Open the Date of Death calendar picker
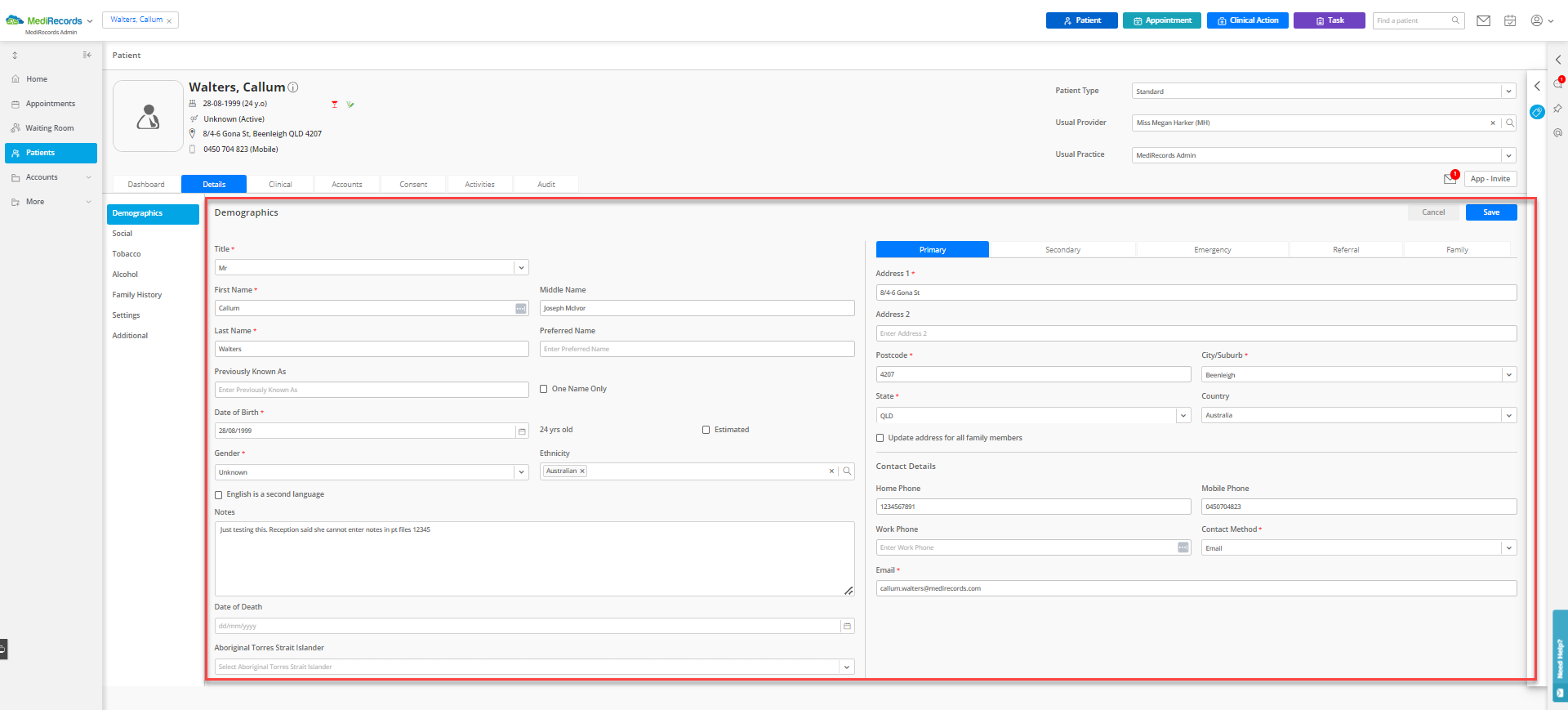Screen dimensions: 1568x710 coord(847,627)
